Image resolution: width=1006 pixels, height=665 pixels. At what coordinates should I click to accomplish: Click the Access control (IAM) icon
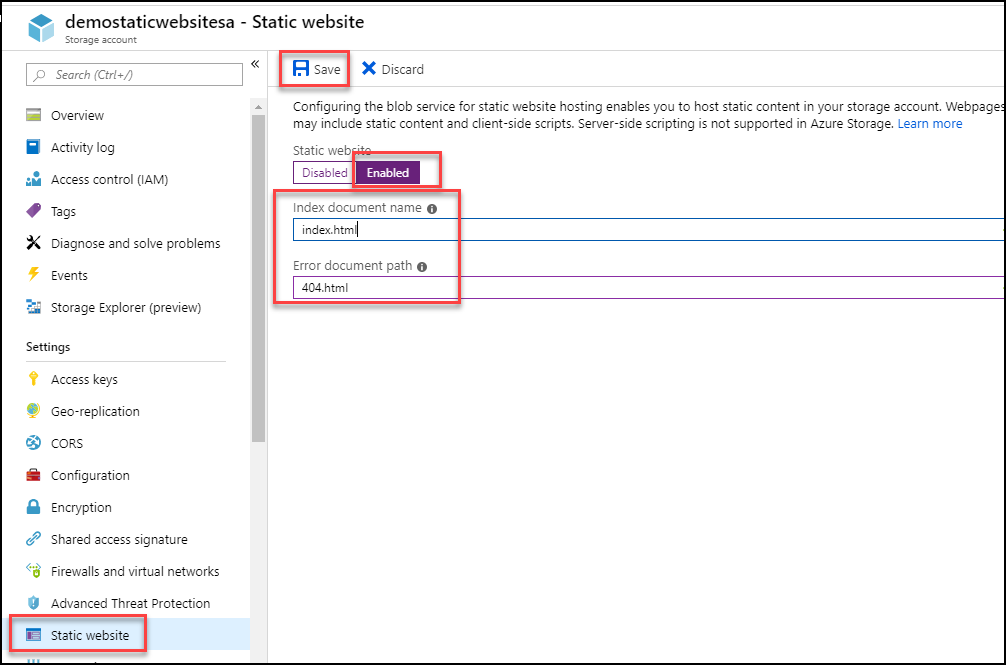click(33, 180)
